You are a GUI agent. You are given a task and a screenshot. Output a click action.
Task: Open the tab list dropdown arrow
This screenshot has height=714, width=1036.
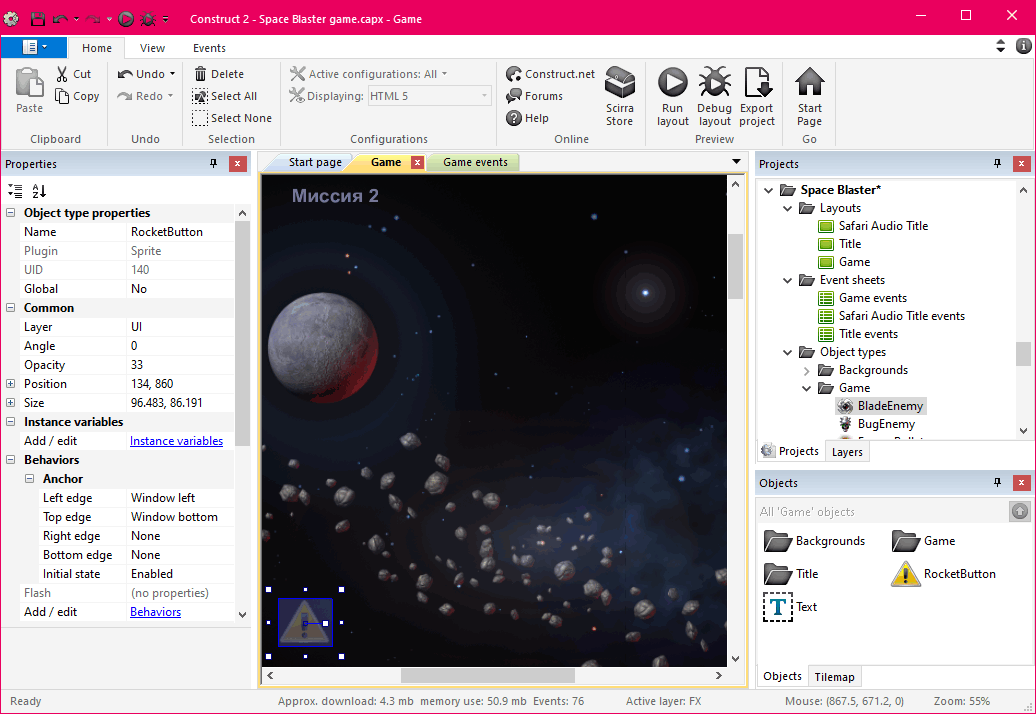coord(736,162)
